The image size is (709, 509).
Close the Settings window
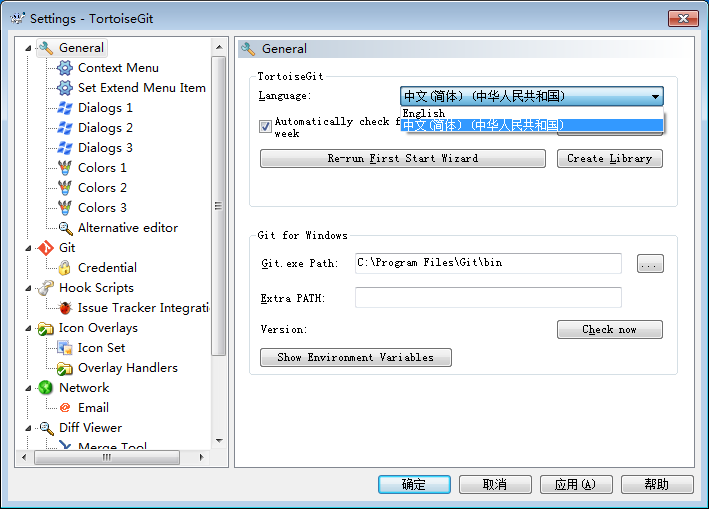pyautogui.click(x=683, y=19)
